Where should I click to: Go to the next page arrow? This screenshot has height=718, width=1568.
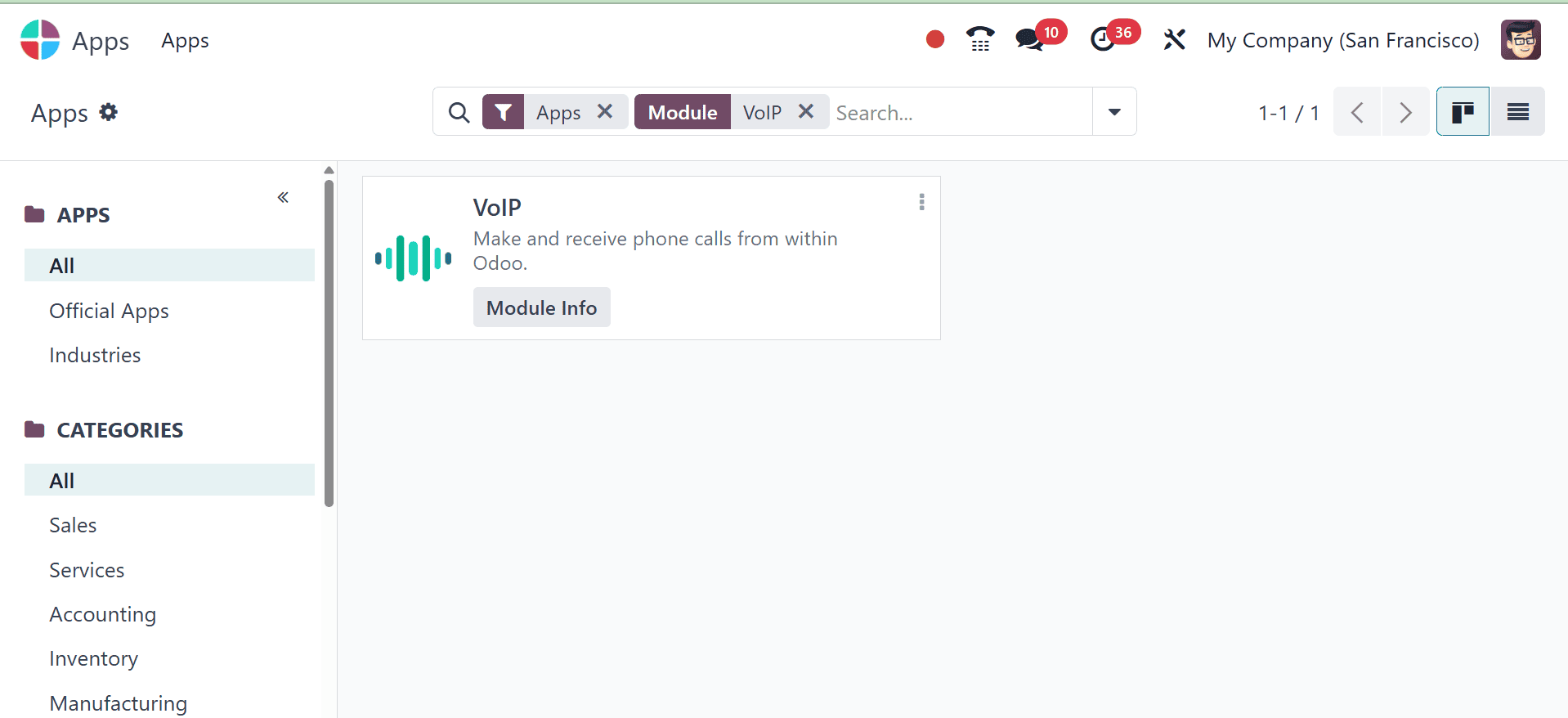[x=1405, y=112]
